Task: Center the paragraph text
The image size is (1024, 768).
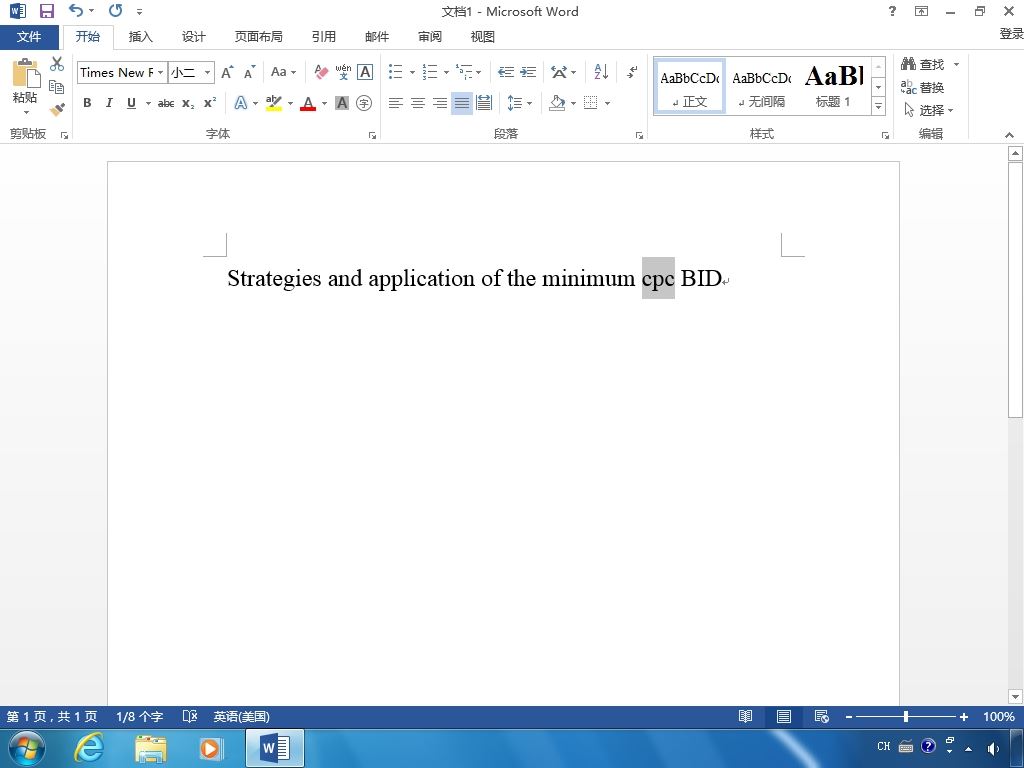Action: pos(417,103)
